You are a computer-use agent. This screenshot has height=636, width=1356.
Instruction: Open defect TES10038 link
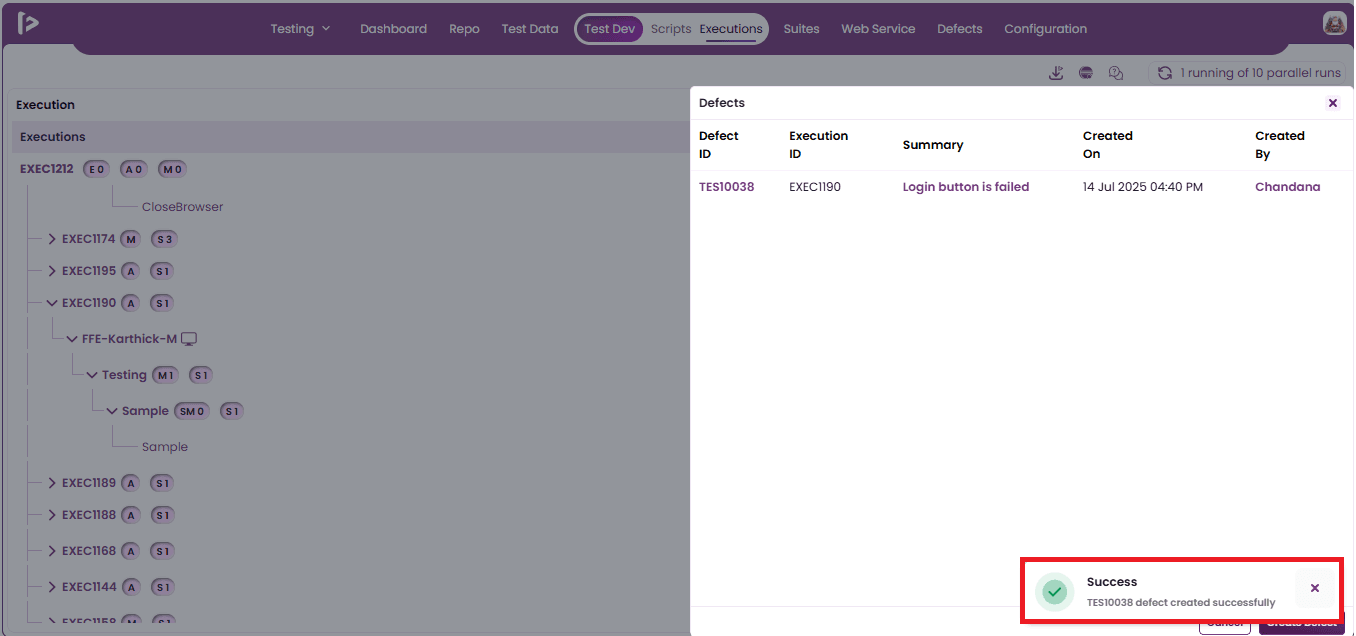point(726,187)
